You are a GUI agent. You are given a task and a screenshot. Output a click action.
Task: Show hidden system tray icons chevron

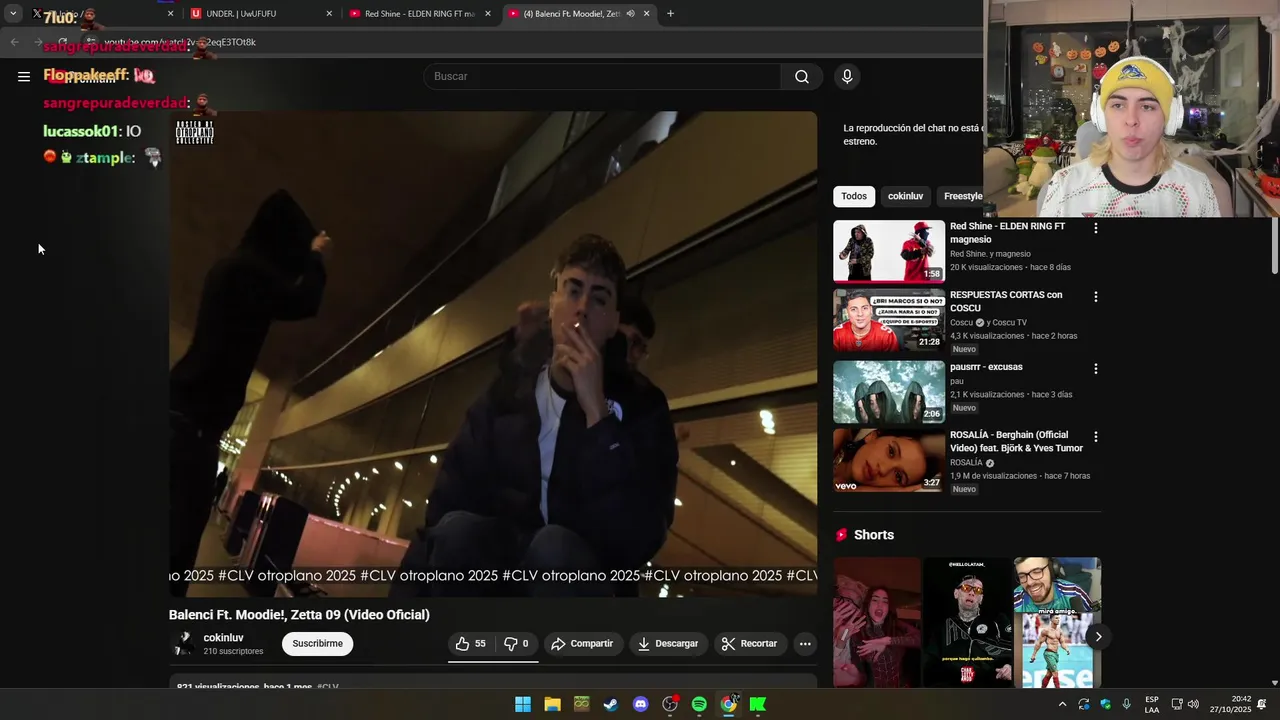1062,704
